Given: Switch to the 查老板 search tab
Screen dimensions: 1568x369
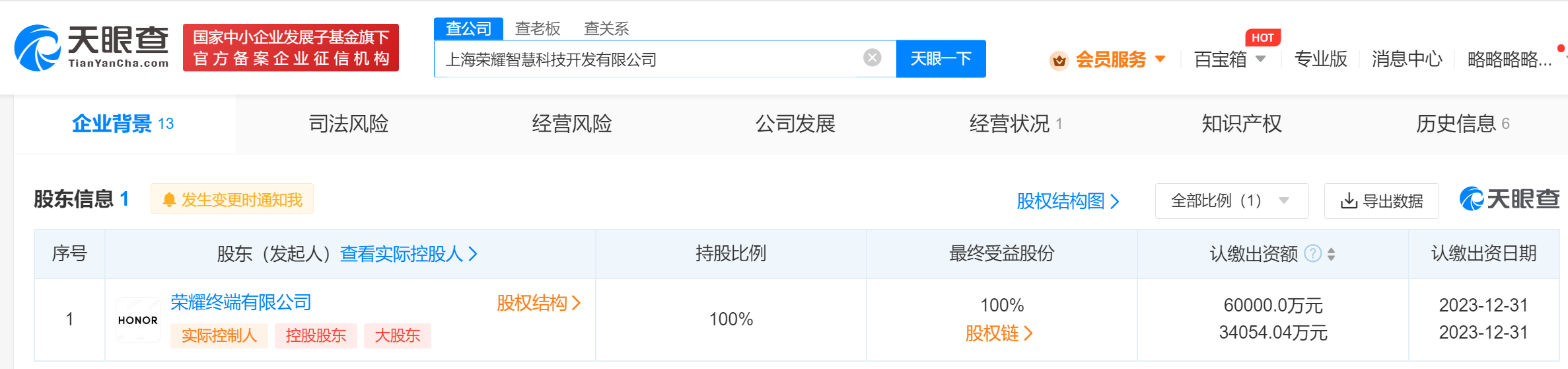Looking at the screenshot, I should pyautogui.click(x=538, y=28).
